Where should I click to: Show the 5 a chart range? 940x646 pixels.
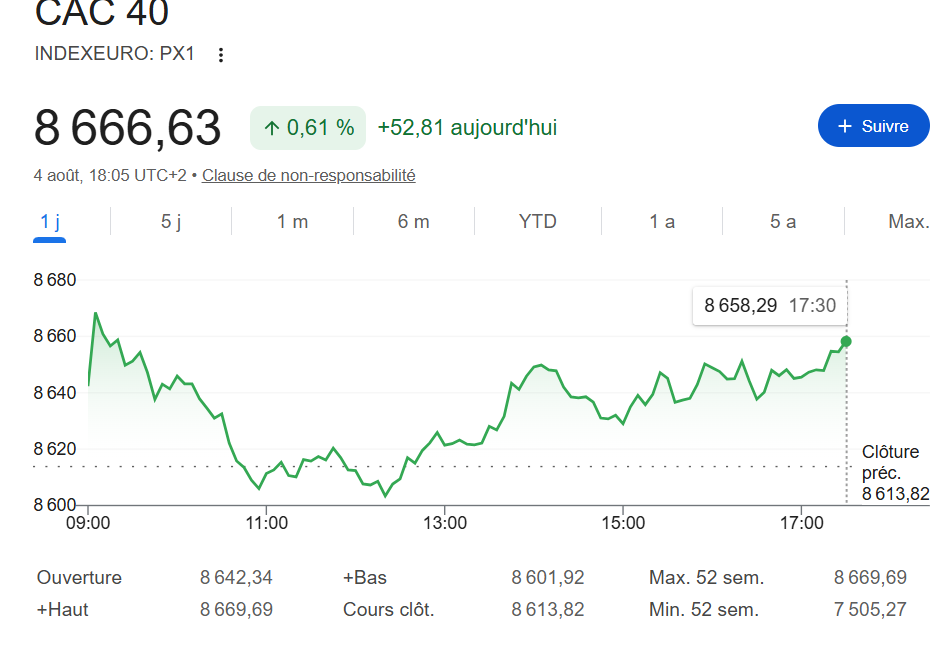pyautogui.click(x=783, y=222)
